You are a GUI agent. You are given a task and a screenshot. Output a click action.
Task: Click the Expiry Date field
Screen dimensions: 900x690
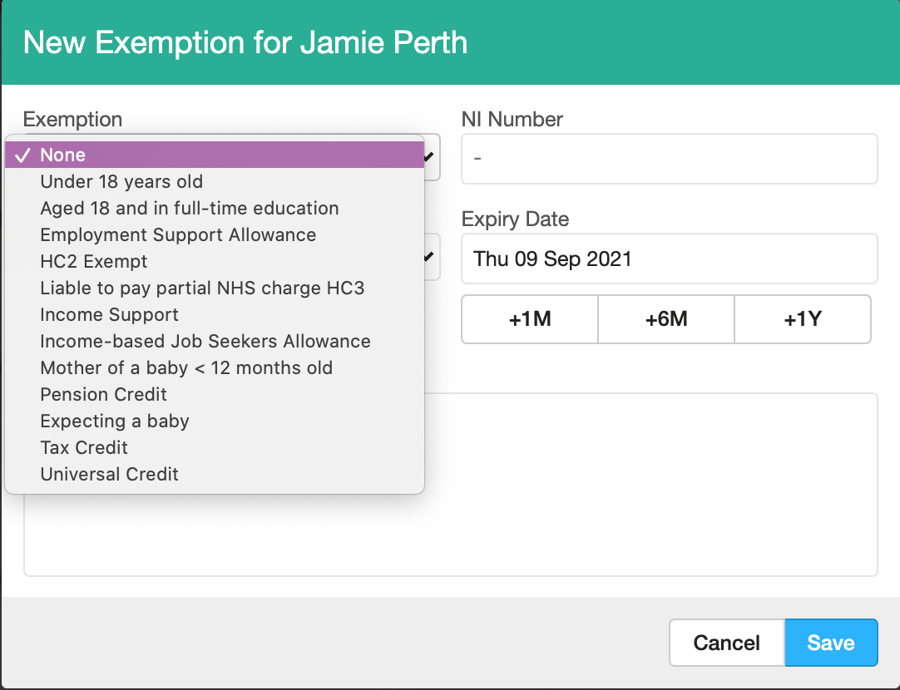[x=668, y=259]
